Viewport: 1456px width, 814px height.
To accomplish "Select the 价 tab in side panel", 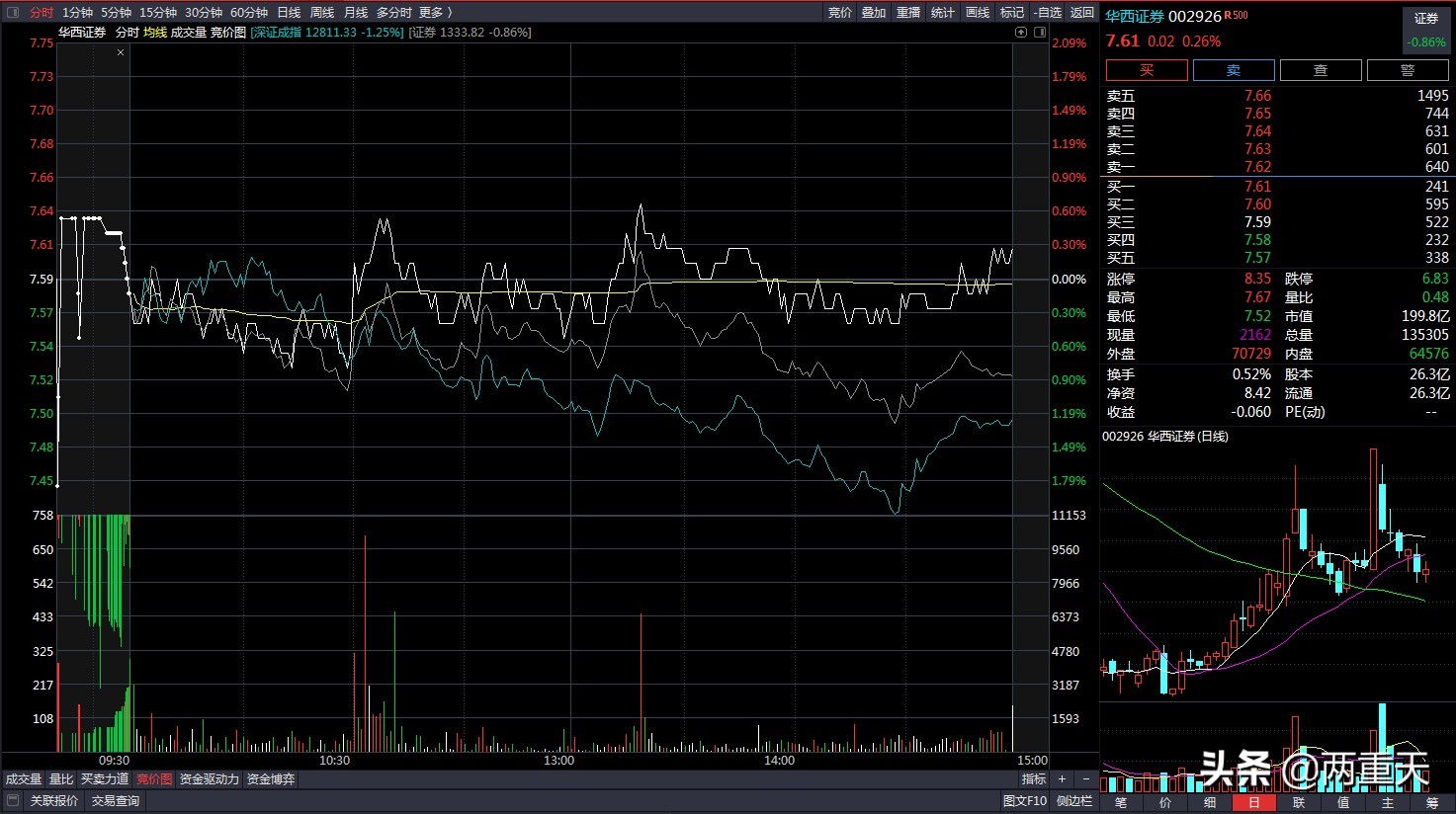I will (x=1165, y=803).
